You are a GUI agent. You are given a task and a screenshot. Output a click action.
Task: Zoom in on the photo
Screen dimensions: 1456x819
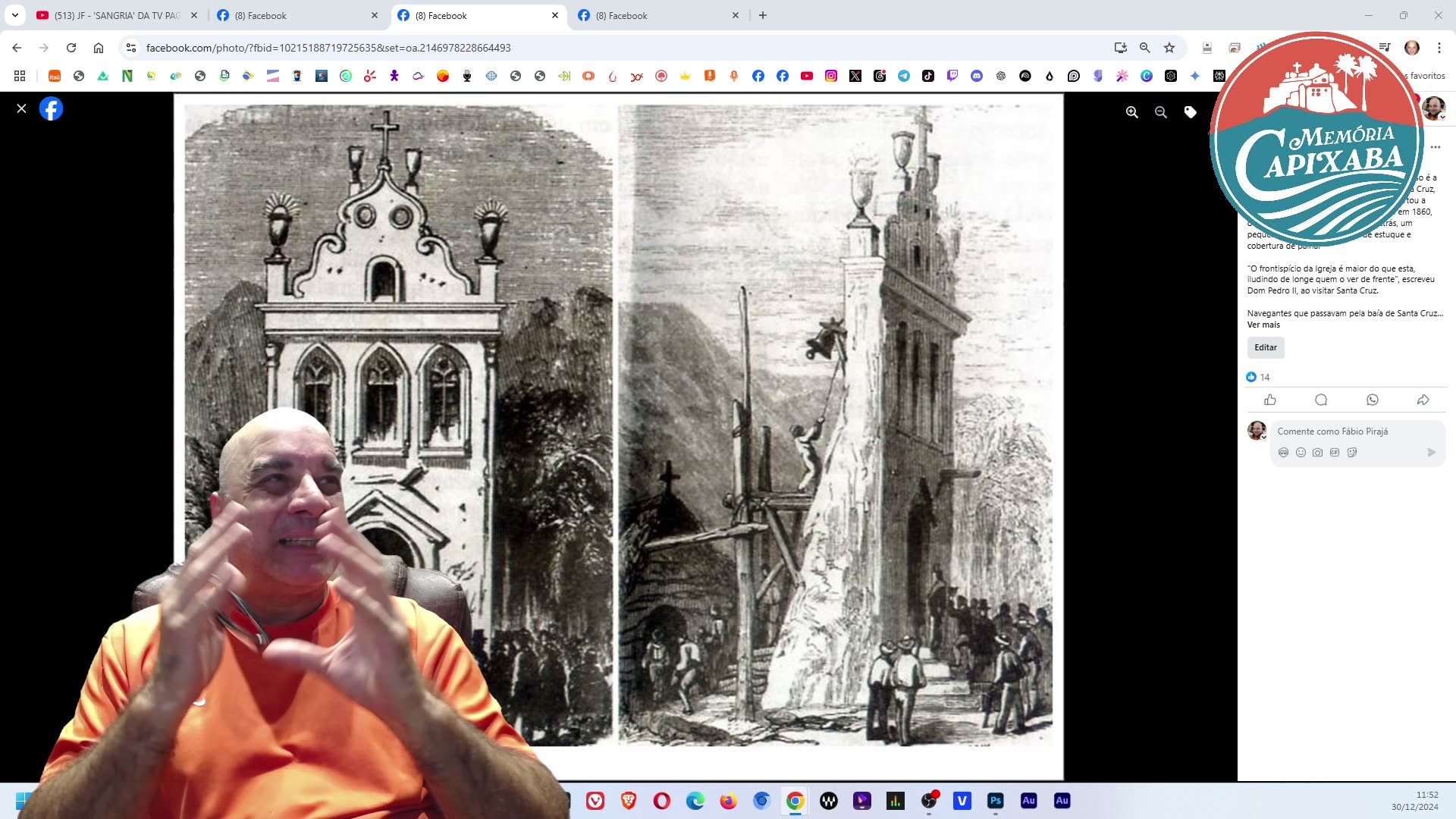(1132, 112)
